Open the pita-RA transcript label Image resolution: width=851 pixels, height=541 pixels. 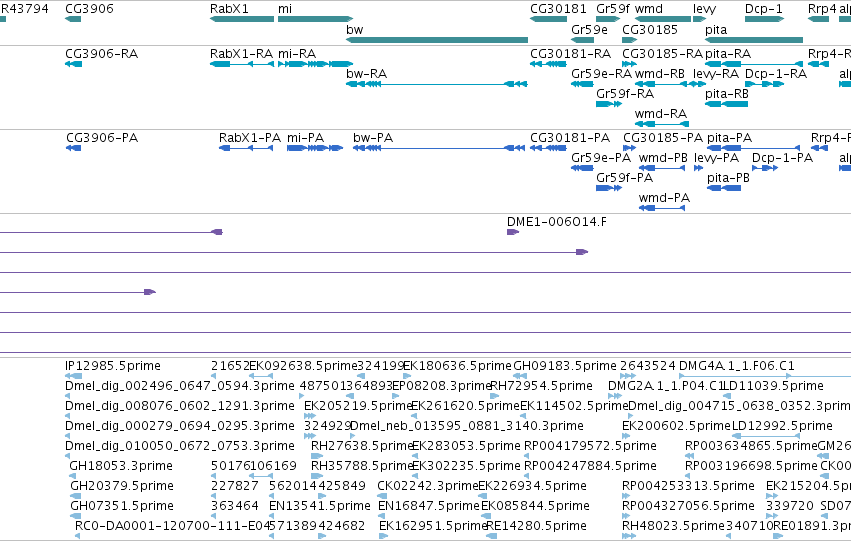pos(728,54)
